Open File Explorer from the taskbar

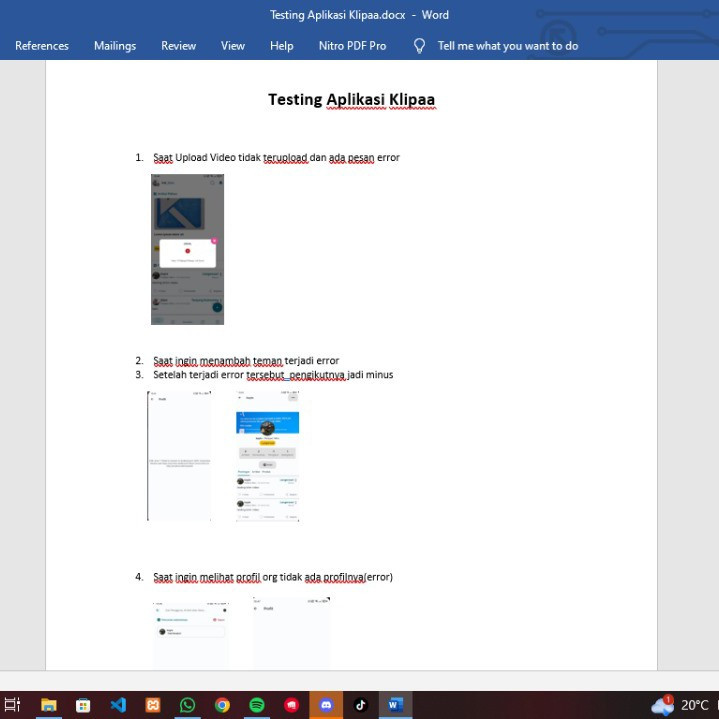coord(48,705)
